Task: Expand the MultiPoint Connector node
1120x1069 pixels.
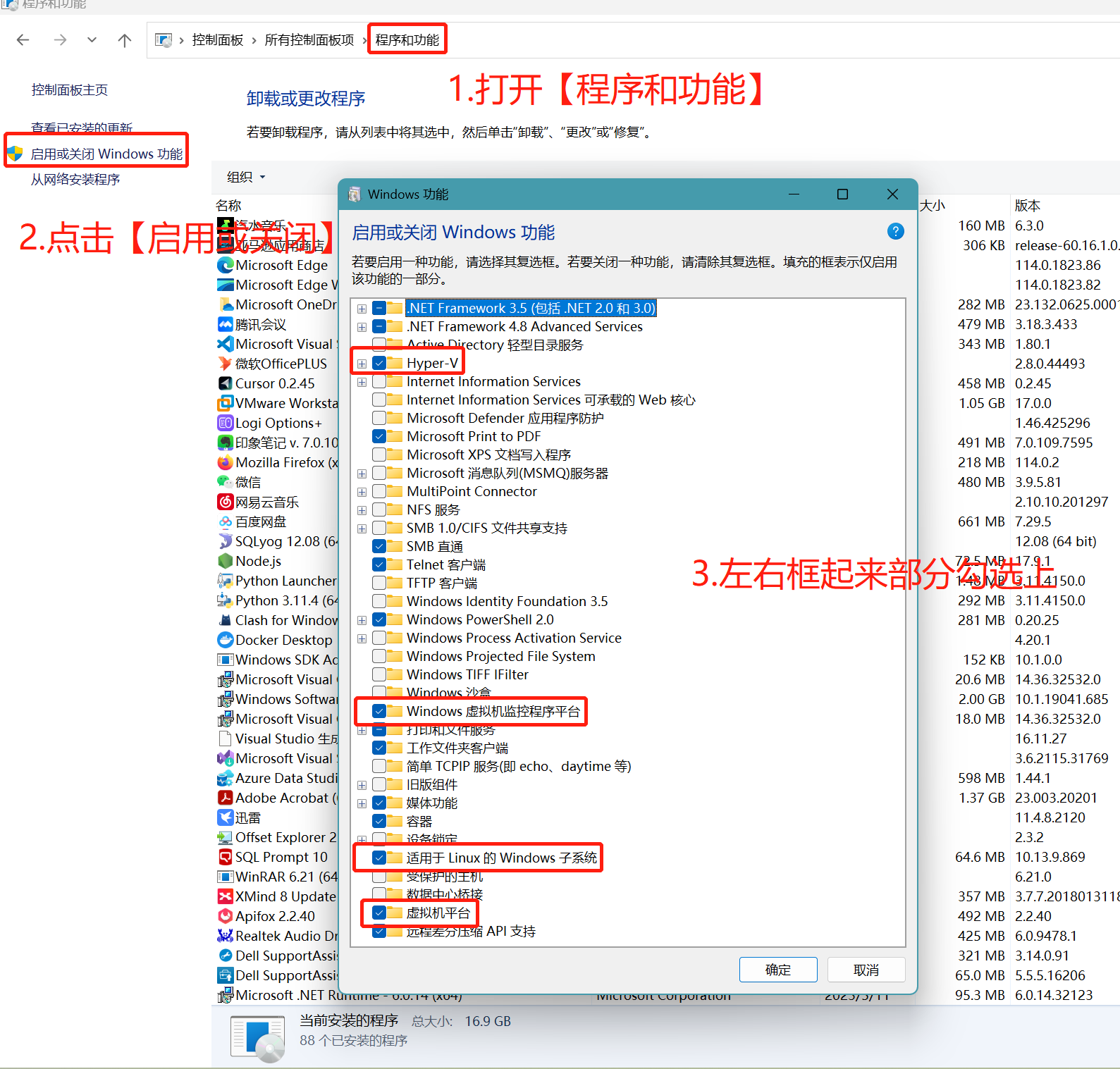Action: [x=362, y=492]
